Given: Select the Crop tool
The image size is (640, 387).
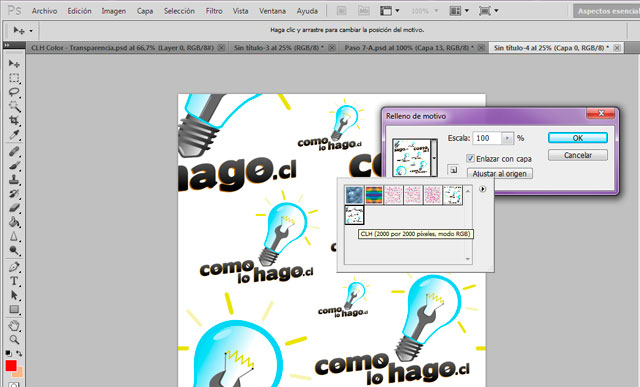Looking at the screenshot, I should click(14, 120).
